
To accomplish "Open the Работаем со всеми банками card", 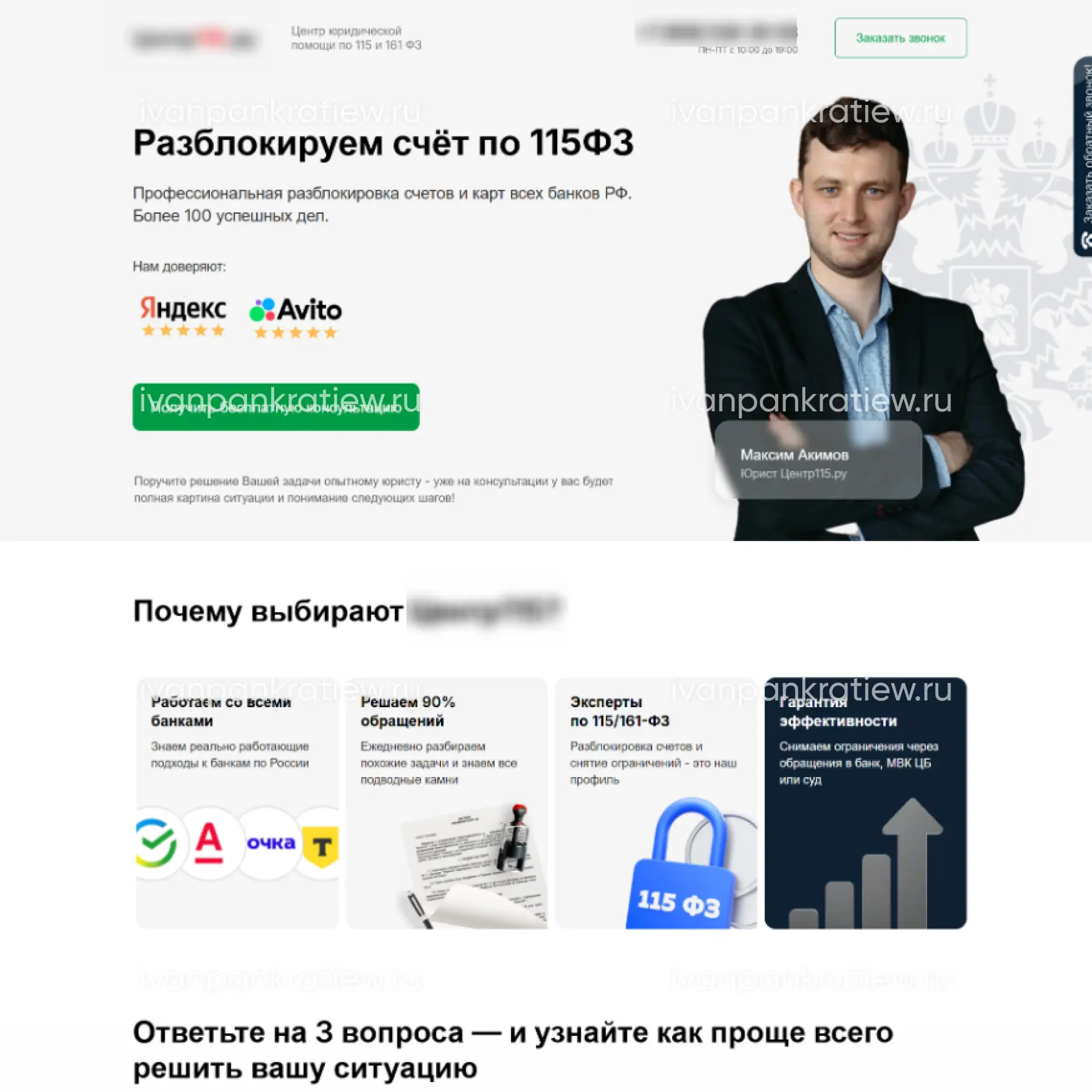I will click(237, 803).
